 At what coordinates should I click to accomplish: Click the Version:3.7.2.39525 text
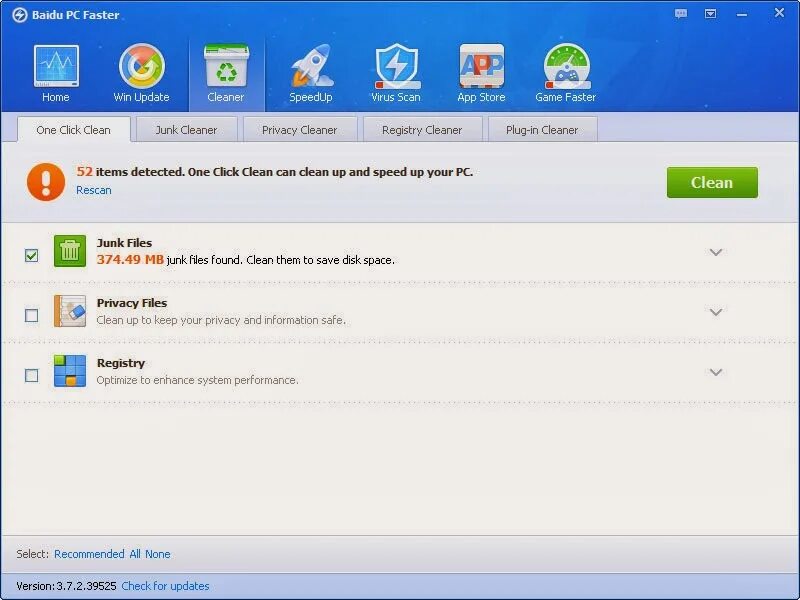tap(66, 586)
